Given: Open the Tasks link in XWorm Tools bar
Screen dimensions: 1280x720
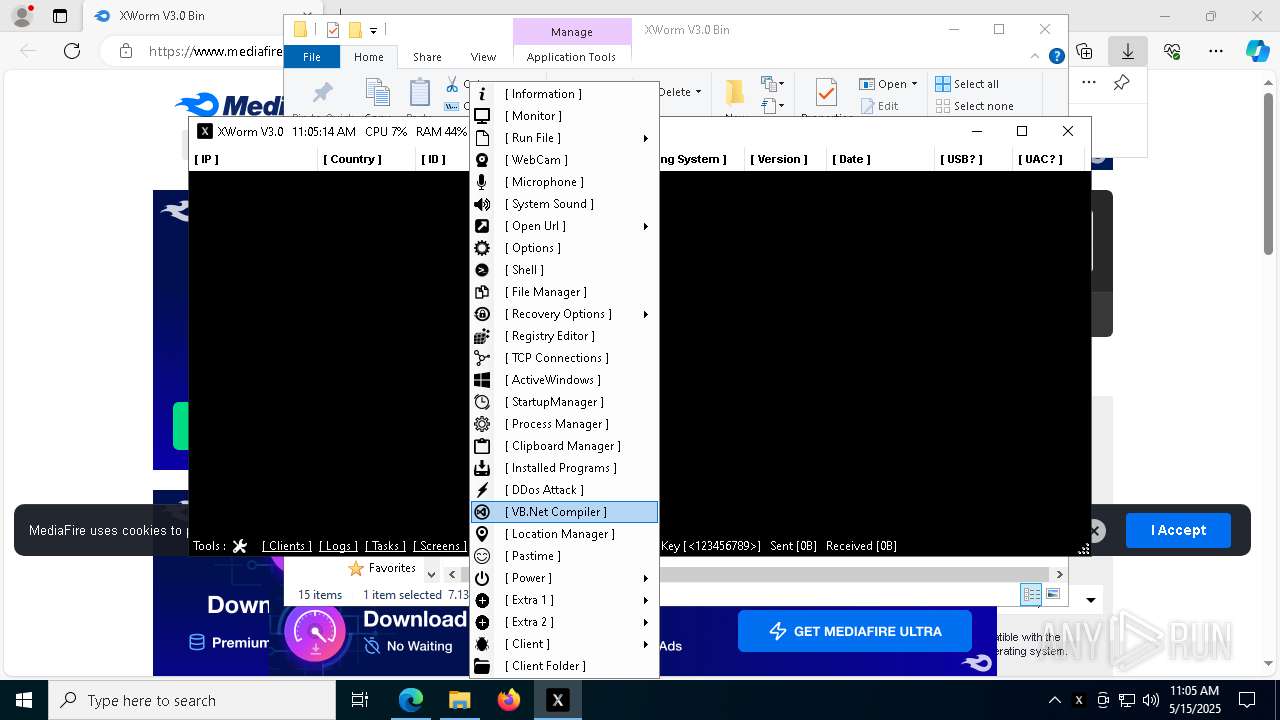Looking at the screenshot, I should click(385, 546).
